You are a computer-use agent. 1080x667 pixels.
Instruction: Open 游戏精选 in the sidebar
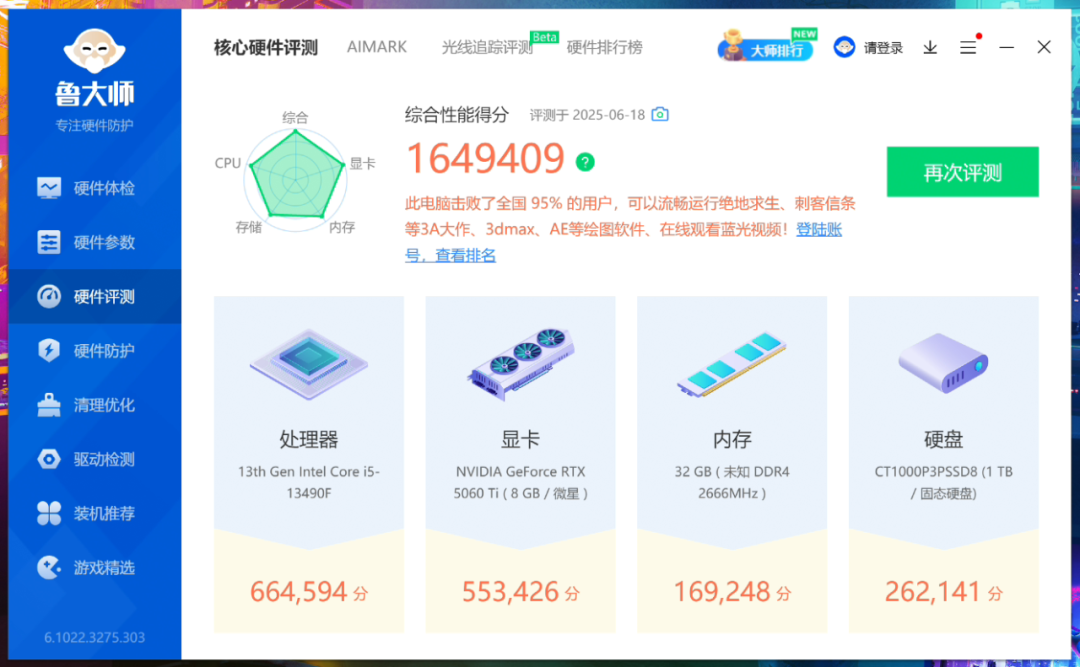[x=94, y=568]
